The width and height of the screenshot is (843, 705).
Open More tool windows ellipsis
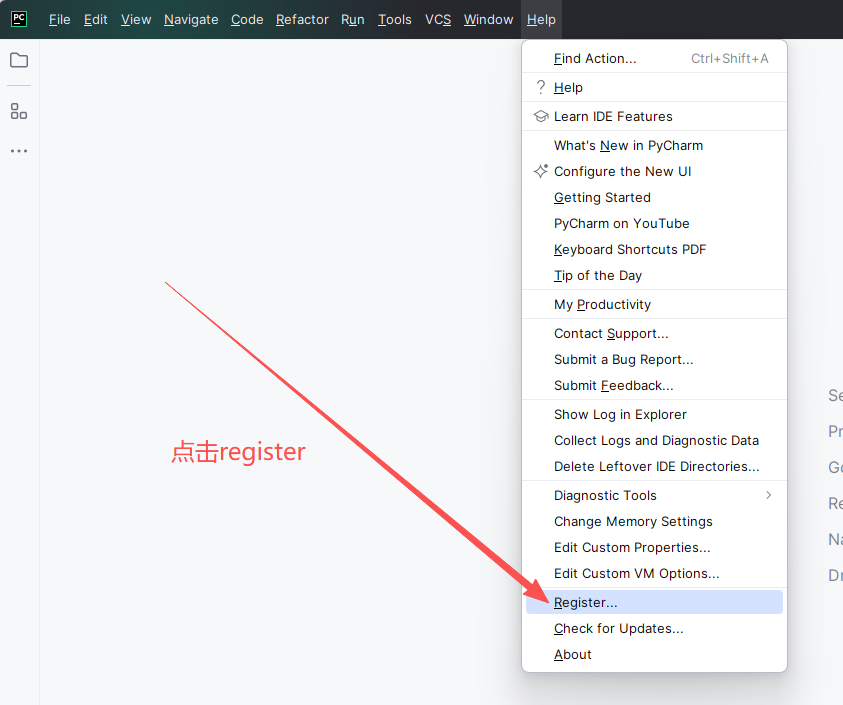[19, 151]
